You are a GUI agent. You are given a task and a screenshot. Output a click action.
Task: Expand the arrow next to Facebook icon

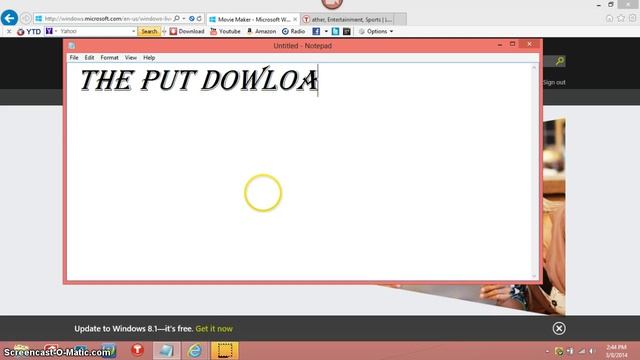coord(326,31)
